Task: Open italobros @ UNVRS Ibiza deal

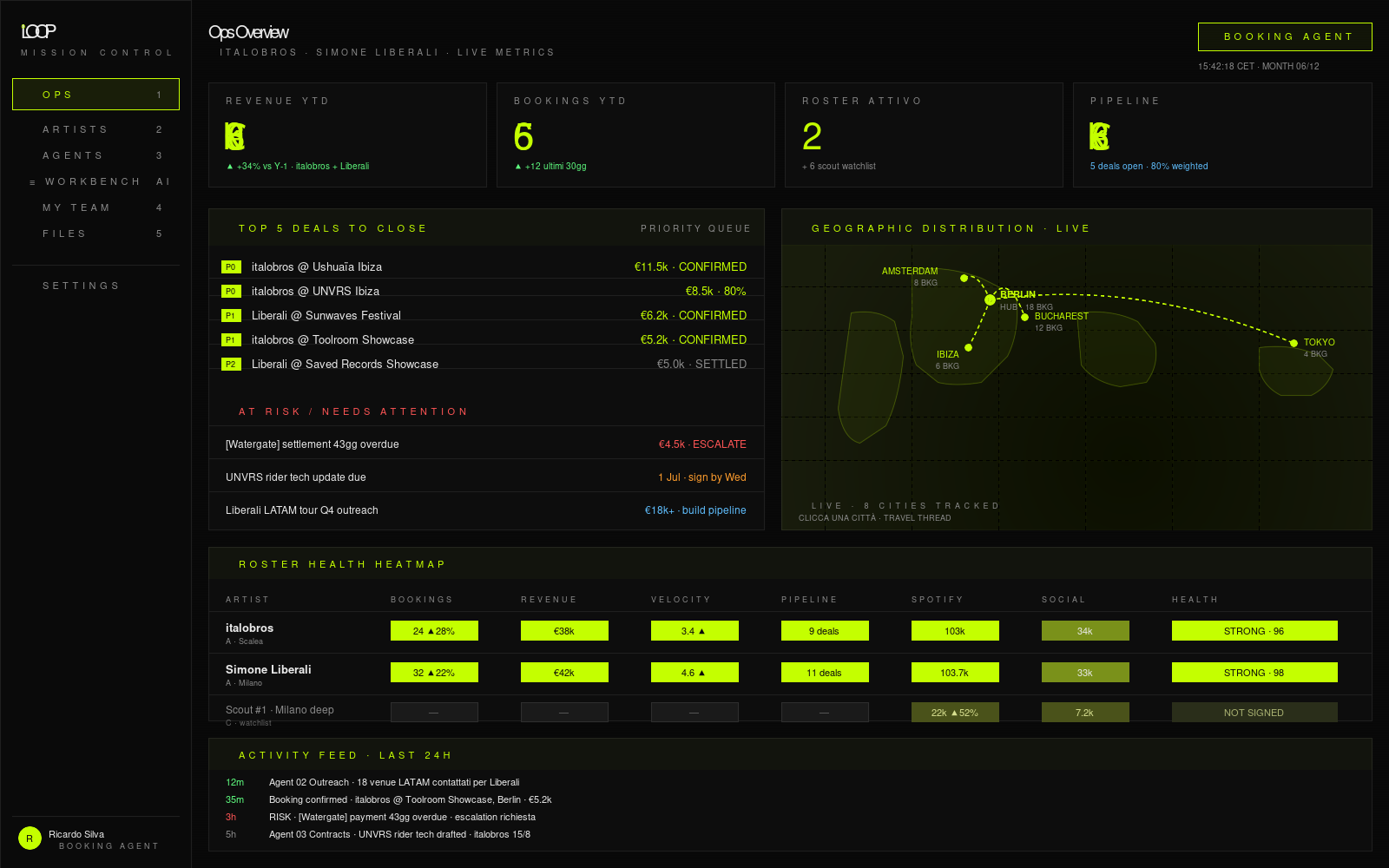Action: [486, 292]
